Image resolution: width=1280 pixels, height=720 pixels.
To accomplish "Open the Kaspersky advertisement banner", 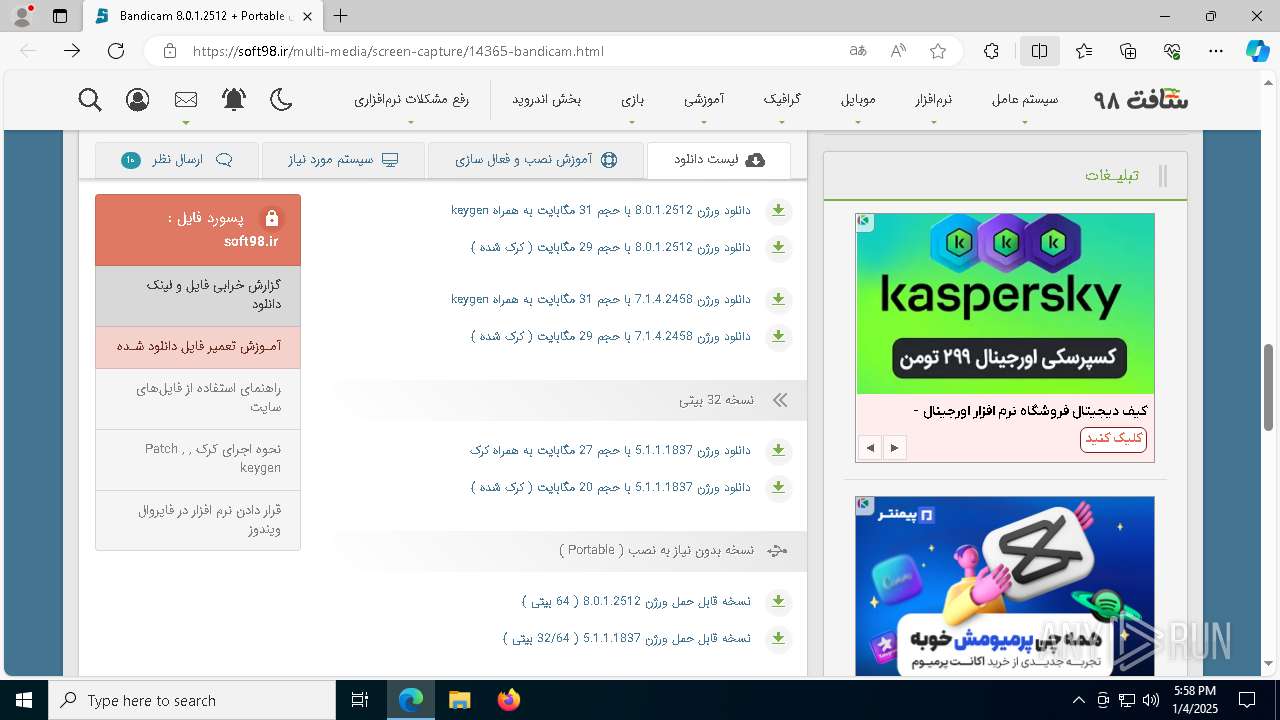I will [x=1005, y=304].
